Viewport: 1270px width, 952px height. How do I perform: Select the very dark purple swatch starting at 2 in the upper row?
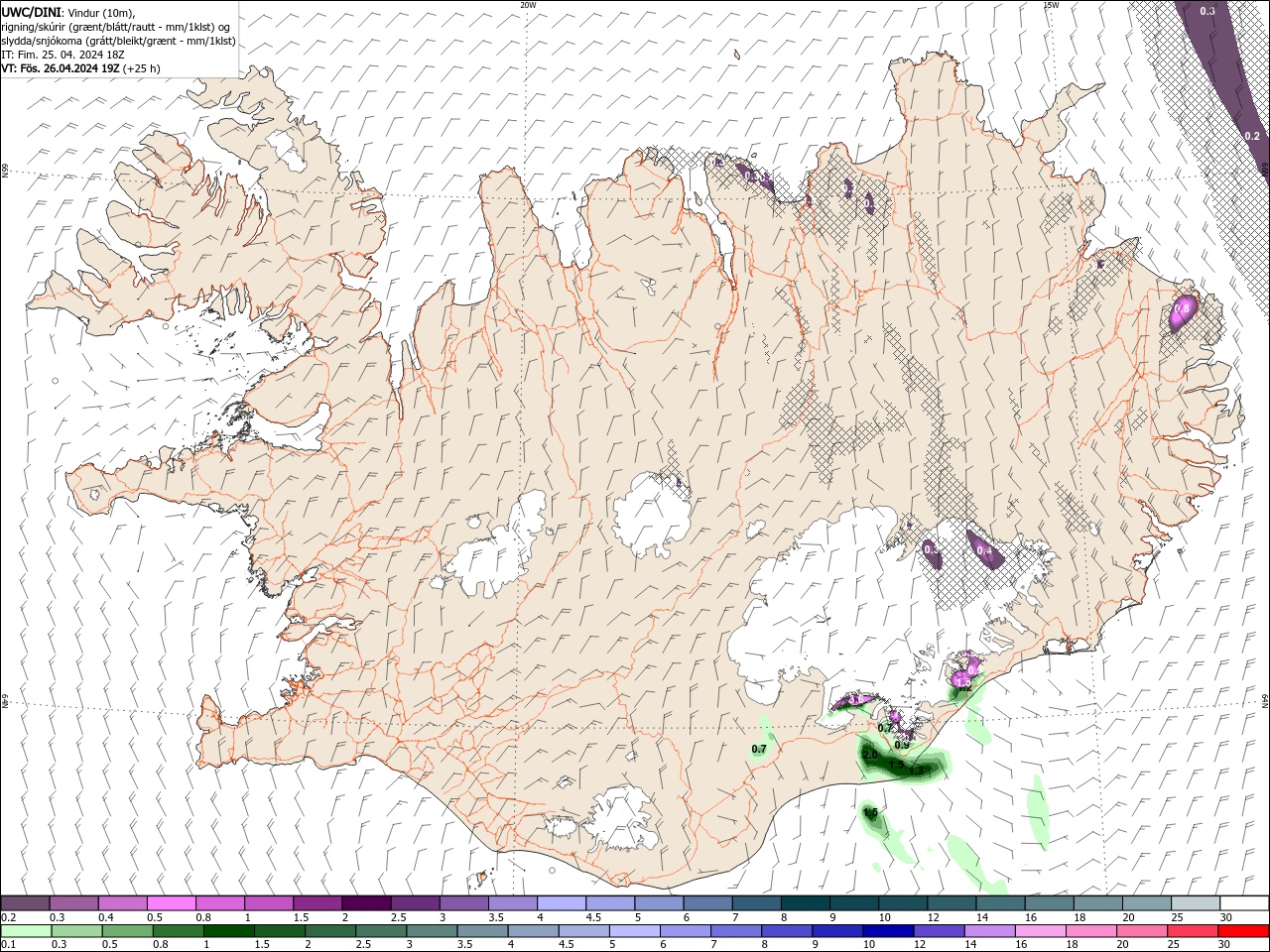tap(366, 902)
